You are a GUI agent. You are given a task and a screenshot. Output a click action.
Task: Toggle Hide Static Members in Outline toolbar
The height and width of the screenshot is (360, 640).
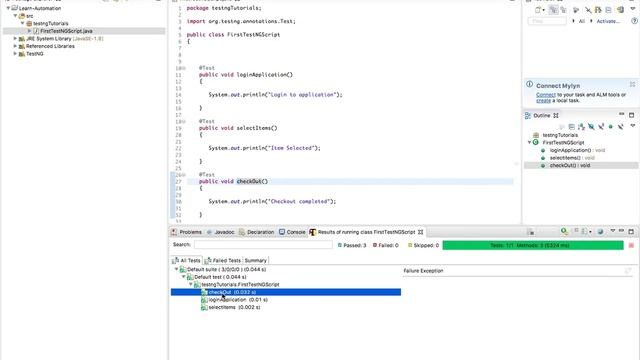click(601, 127)
